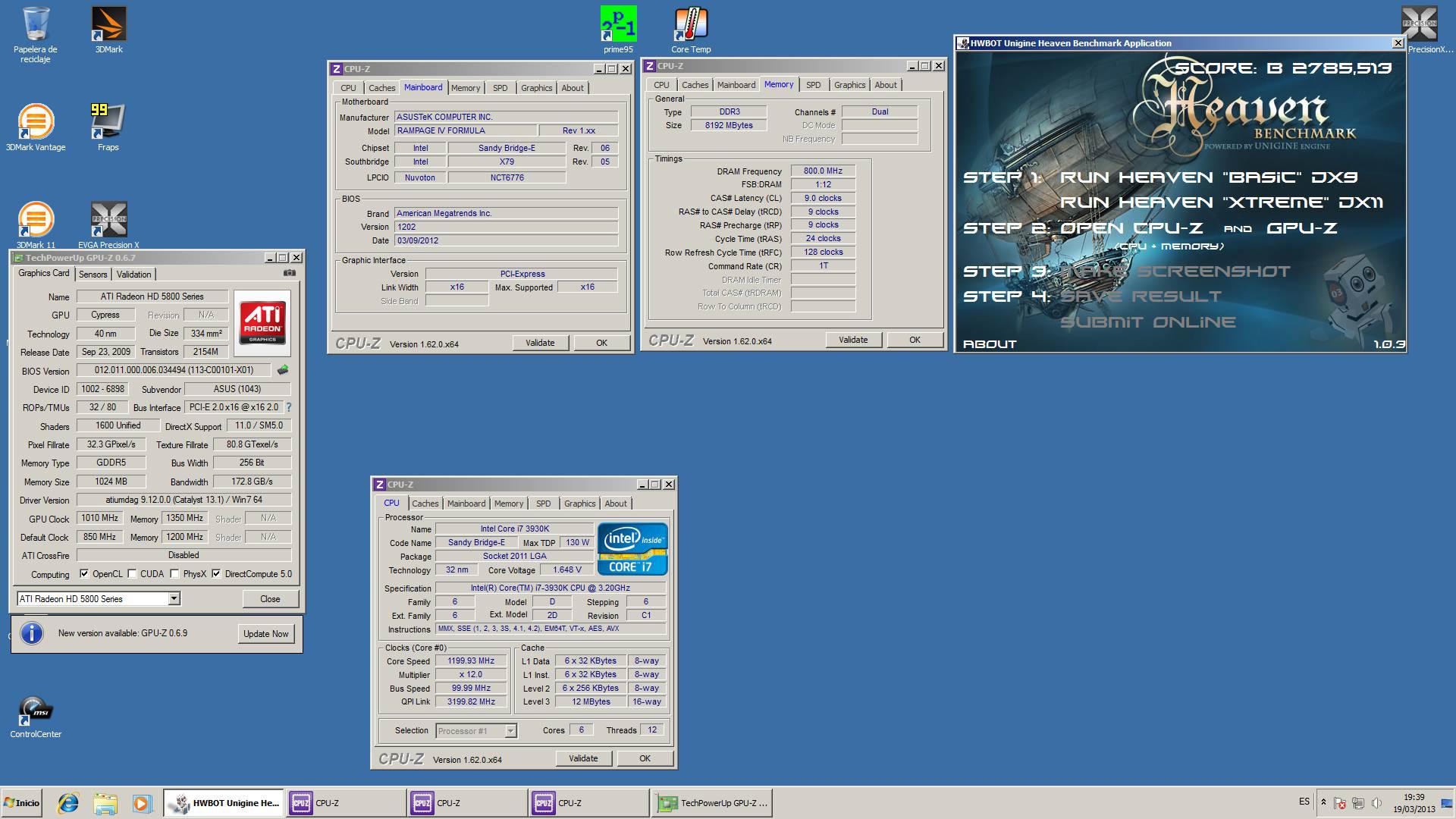Viewport: 1456px width, 819px height.
Task: Click the GPU-Z BIOS save chip icon
Action: pyautogui.click(x=283, y=370)
